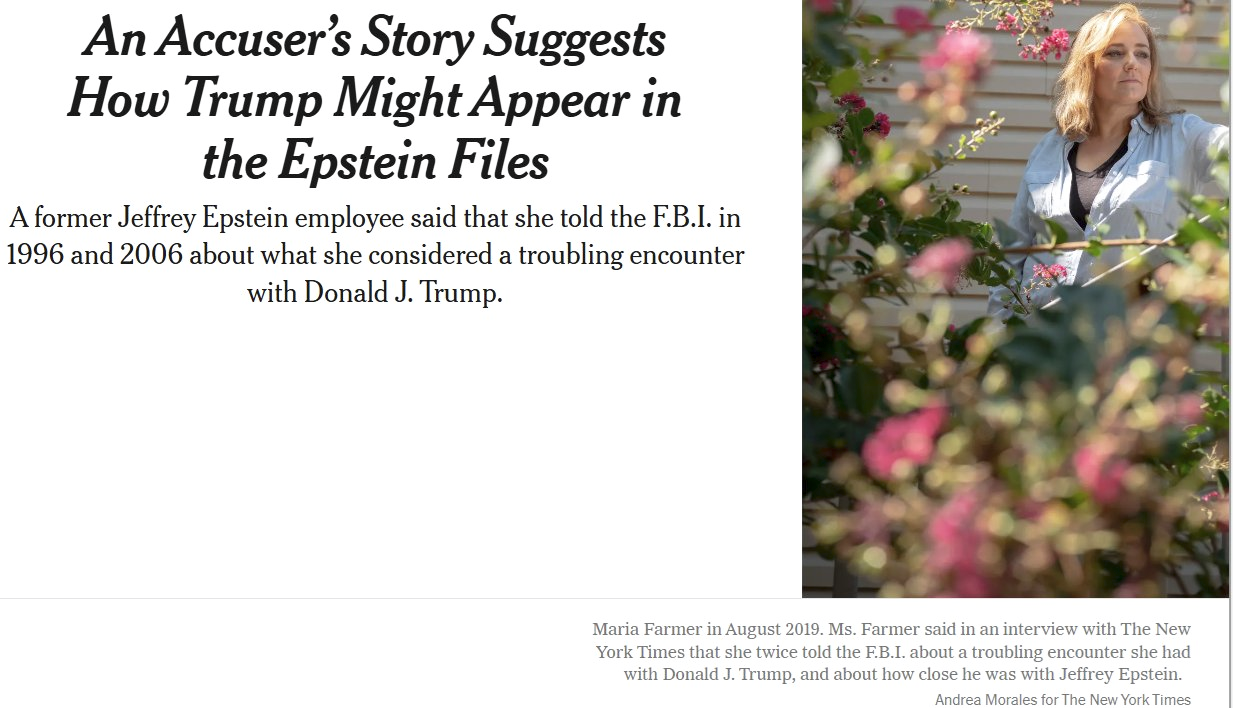1233x708 pixels.
Task: Click caption line beginning "York Times that she twice"
Action: [893, 652]
